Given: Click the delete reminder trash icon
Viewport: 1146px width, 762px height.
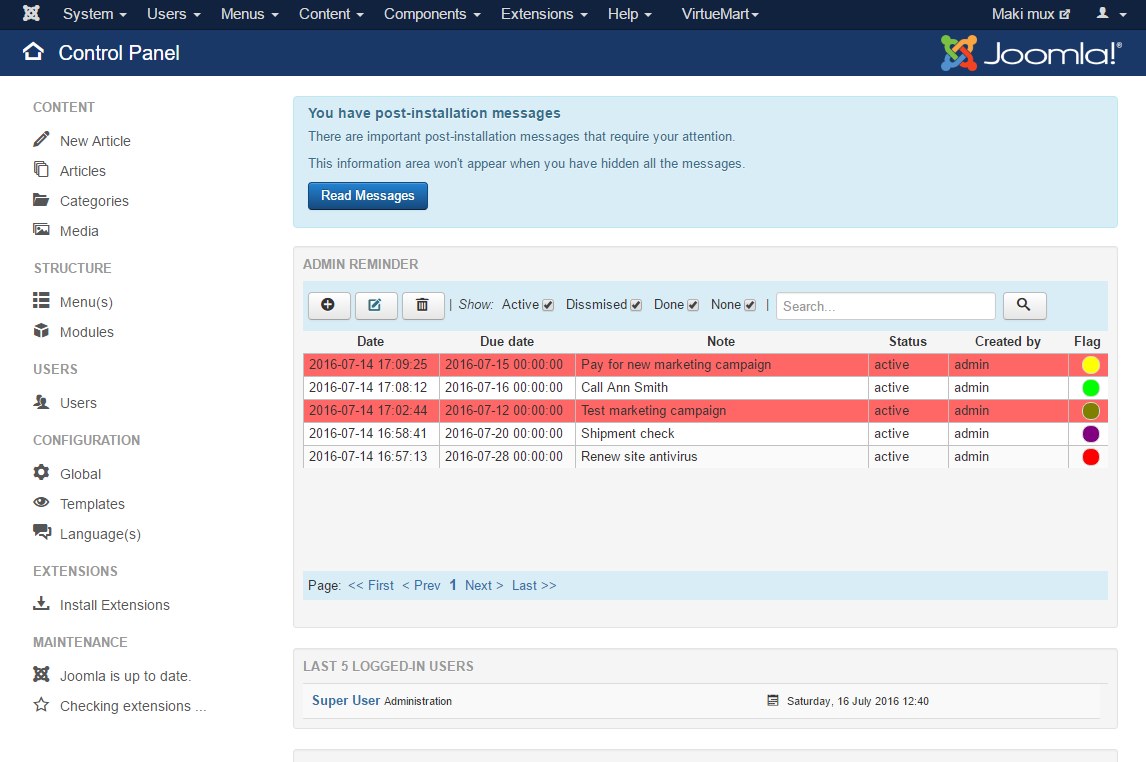Looking at the screenshot, I should [x=423, y=306].
